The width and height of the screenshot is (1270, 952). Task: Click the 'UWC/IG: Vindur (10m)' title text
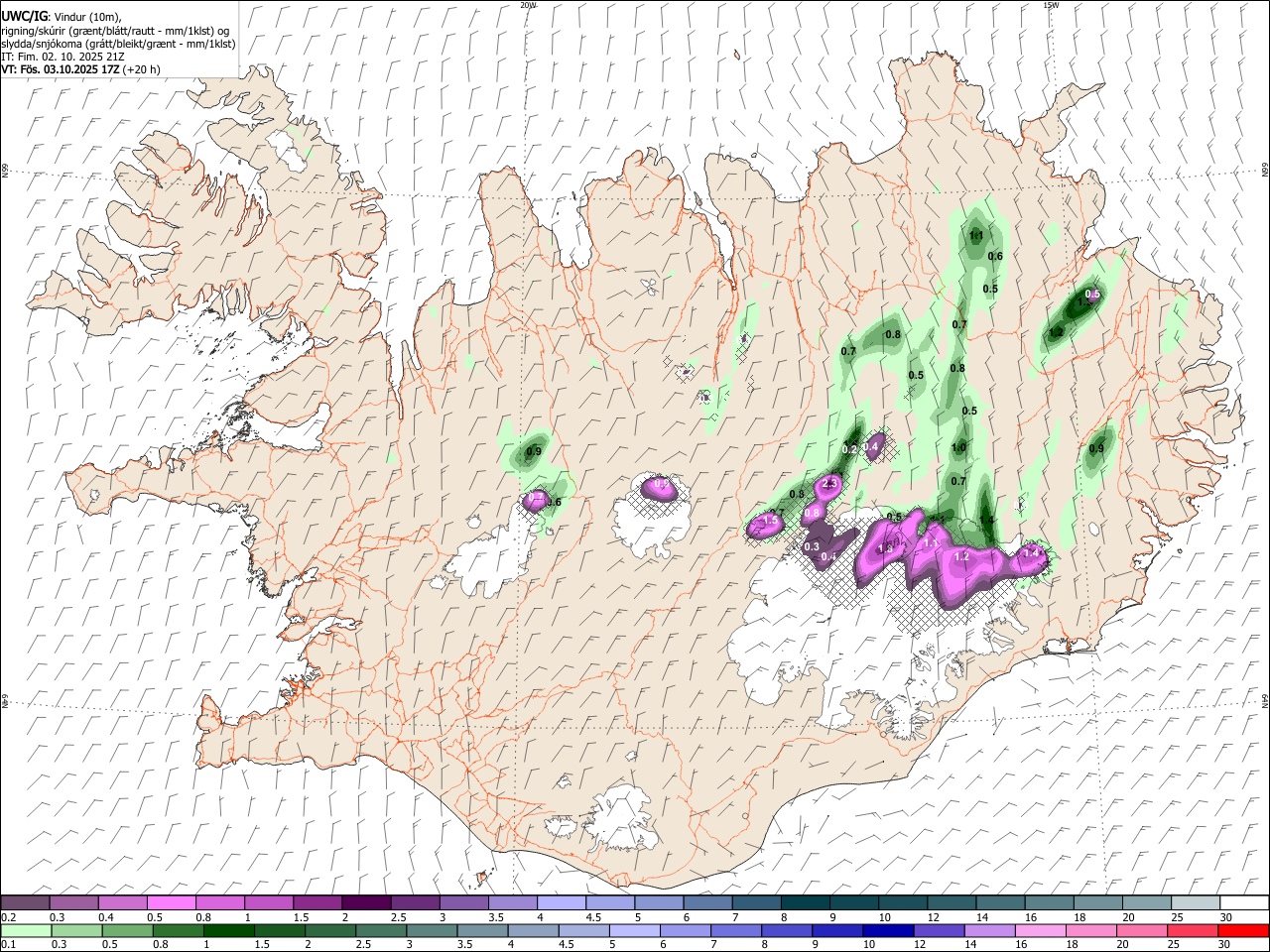[x=60, y=16]
